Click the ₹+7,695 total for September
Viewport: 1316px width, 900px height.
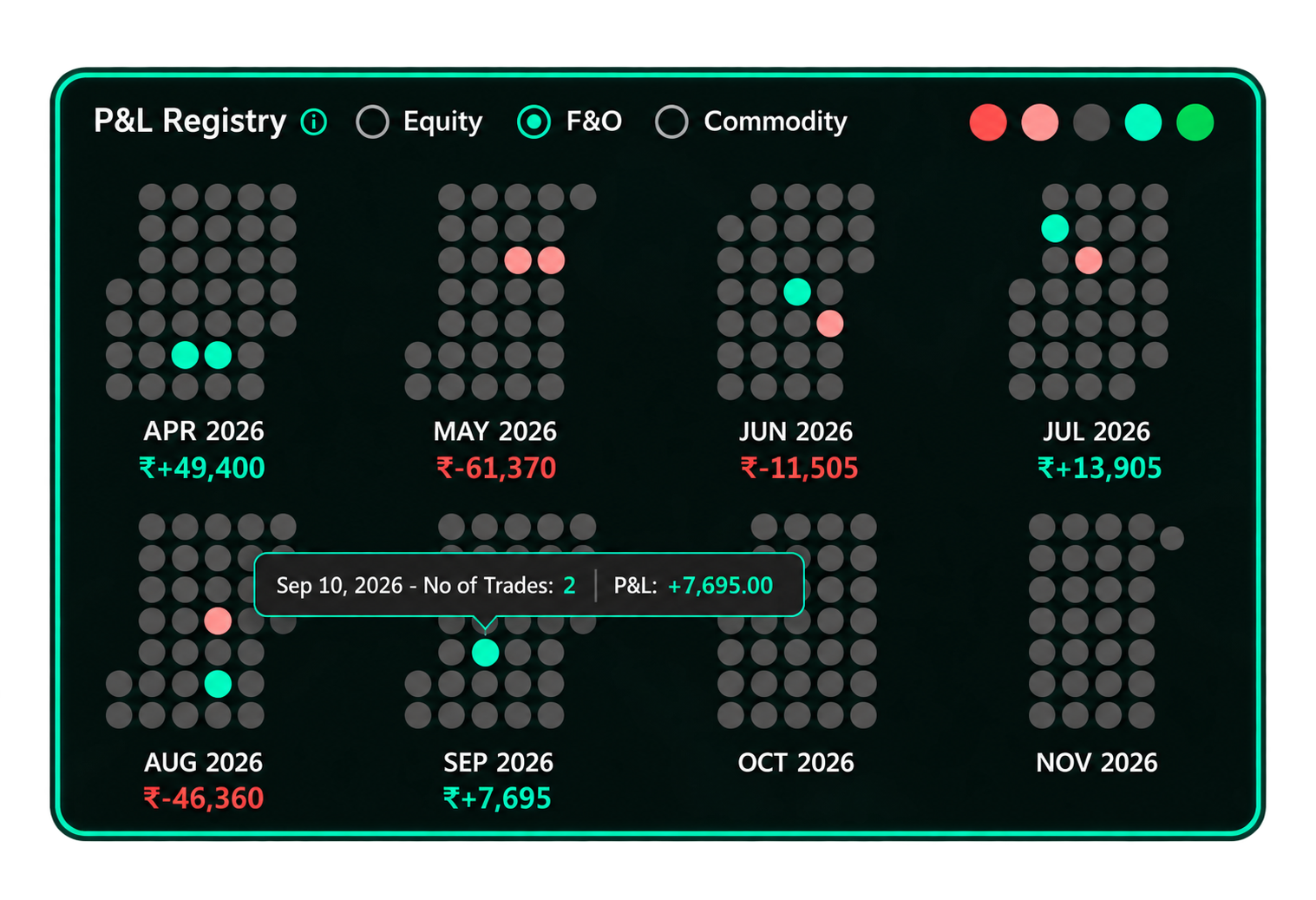click(x=497, y=798)
